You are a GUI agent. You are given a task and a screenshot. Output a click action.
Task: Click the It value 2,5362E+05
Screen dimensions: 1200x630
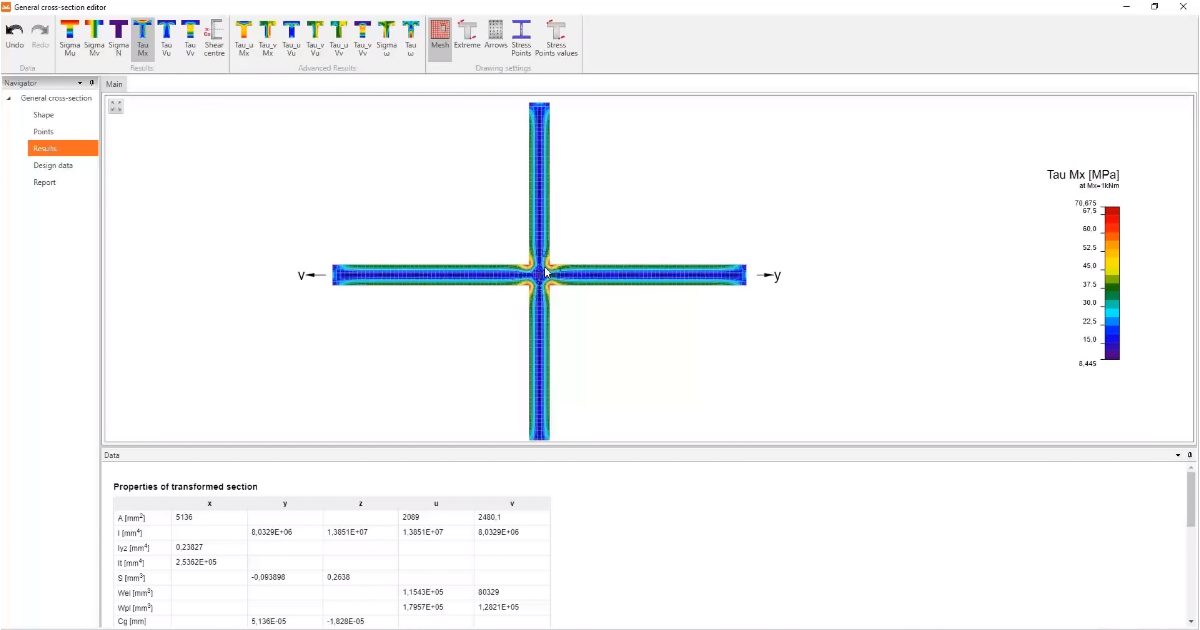tap(210, 562)
